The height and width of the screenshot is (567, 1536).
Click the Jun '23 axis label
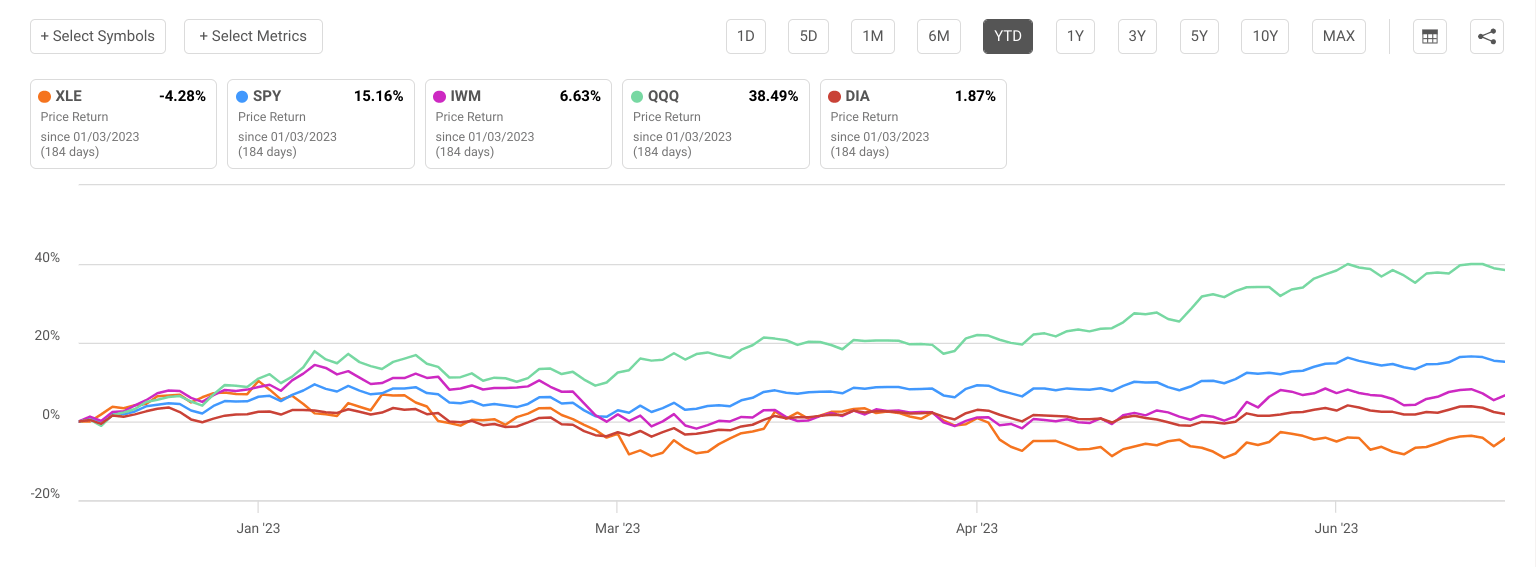tap(1336, 529)
